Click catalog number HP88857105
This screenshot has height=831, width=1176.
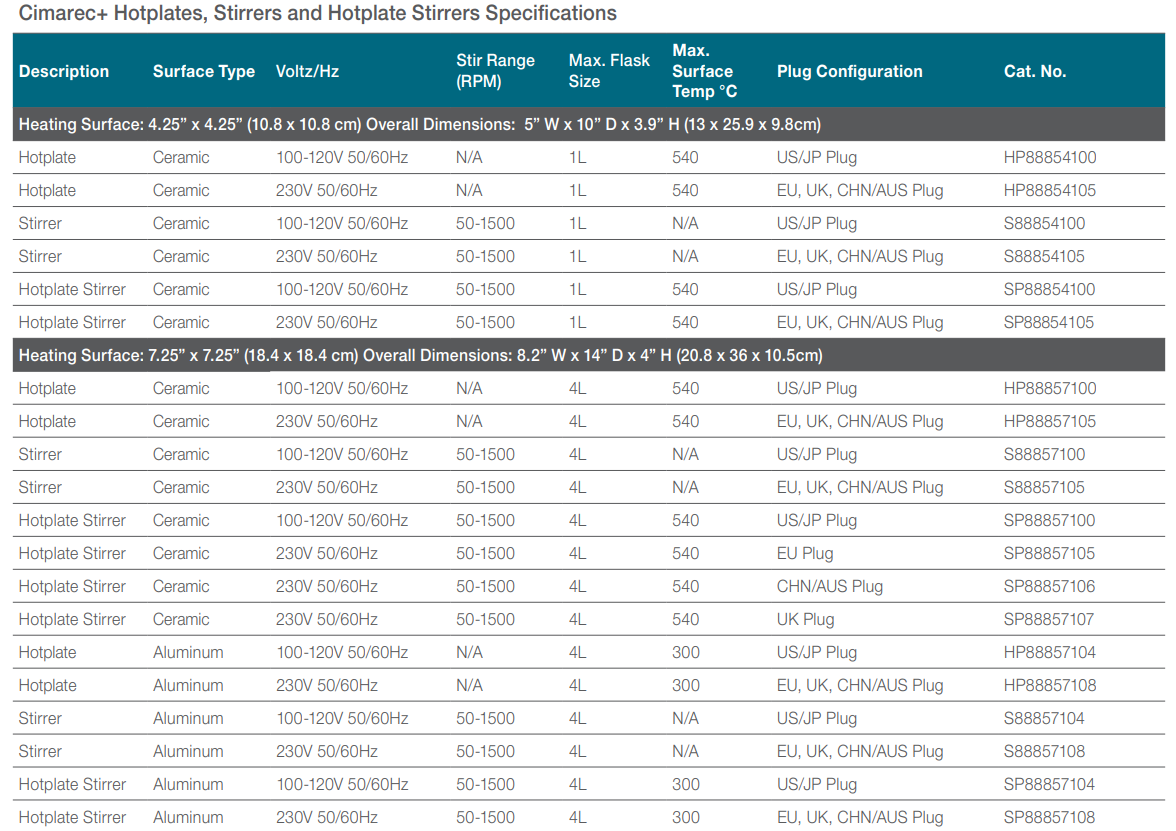tap(1050, 422)
